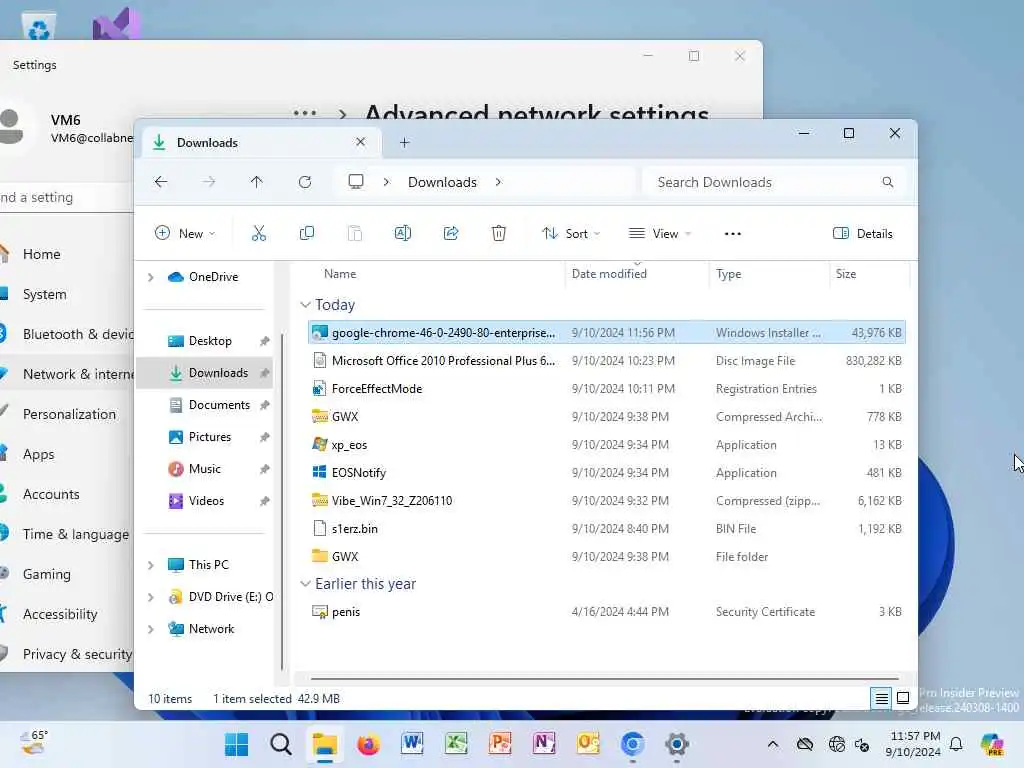The width and height of the screenshot is (1024, 768).
Task: Open Personalization in Settings sidebar
Action: (x=69, y=414)
